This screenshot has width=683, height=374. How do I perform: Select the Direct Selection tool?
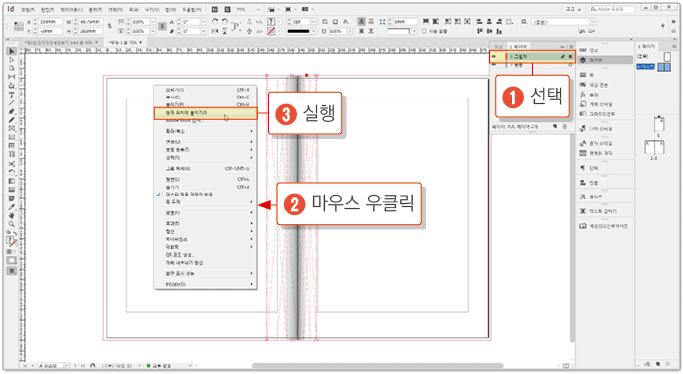12,60
